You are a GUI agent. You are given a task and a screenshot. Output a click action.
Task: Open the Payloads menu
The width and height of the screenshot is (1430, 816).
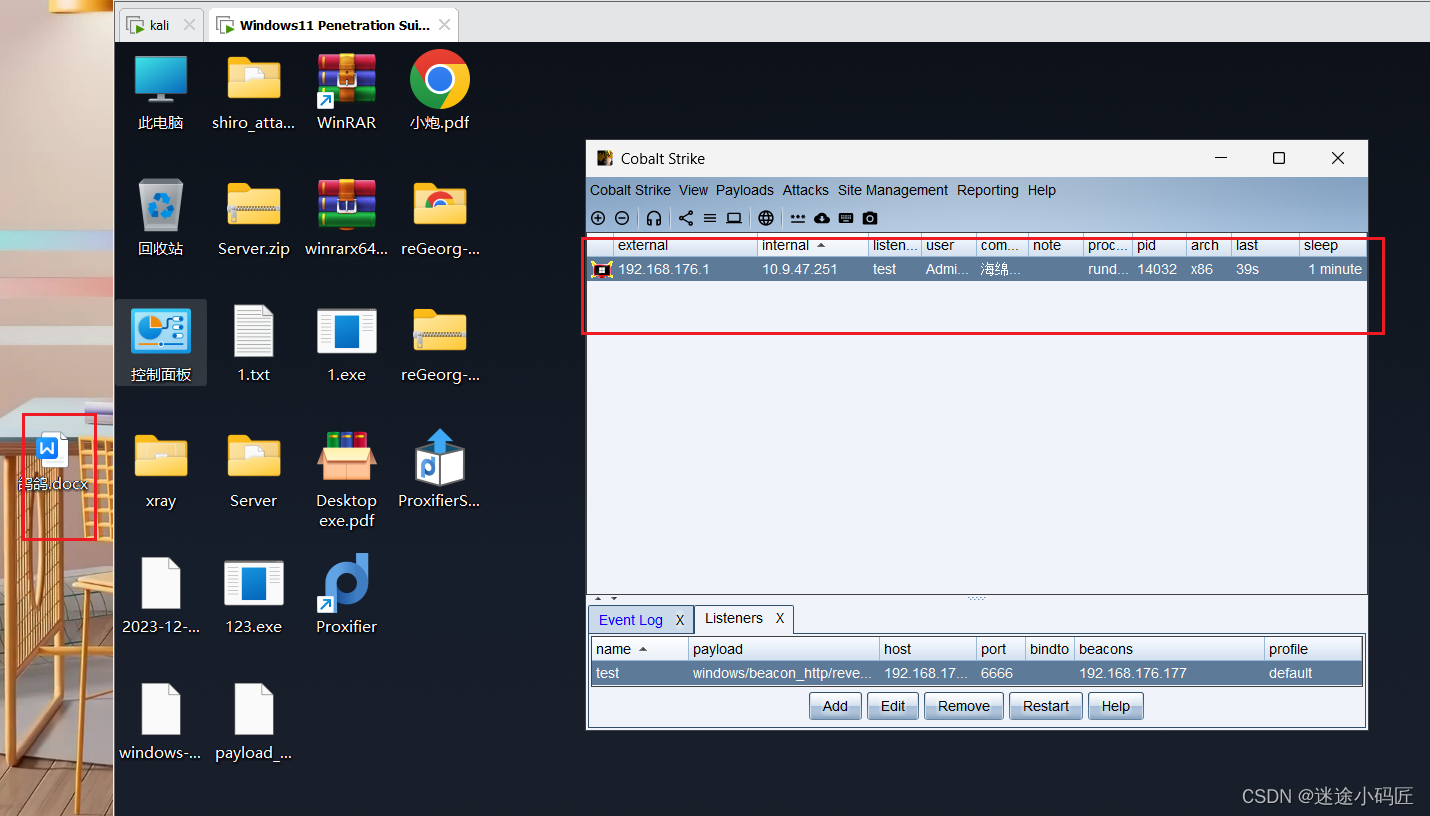pyautogui.click(x=745, y=190)
